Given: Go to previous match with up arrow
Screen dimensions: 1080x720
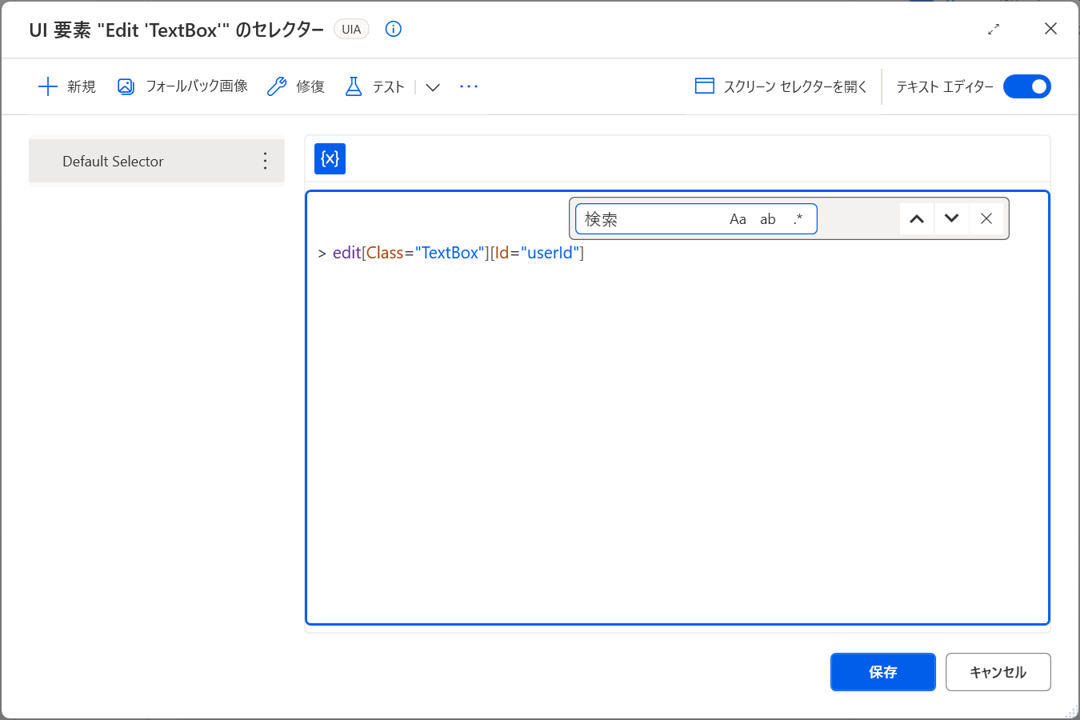Looking at the screenshot, I should (x=917, y=219).
